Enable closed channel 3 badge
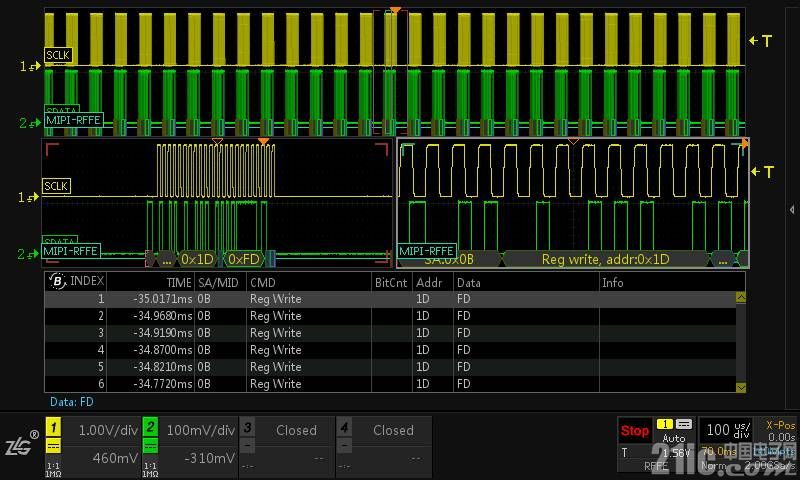The image size is (800, 480). (x=247, y=427)
